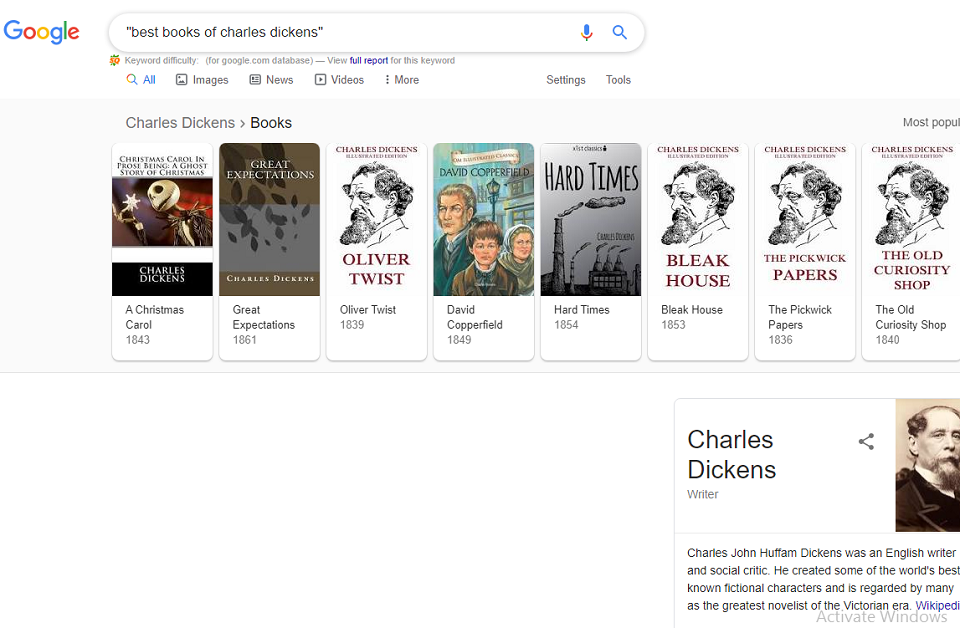Click the 'A Christmas Carol' title text
The image size is (960, 628).
pos(155,317)
